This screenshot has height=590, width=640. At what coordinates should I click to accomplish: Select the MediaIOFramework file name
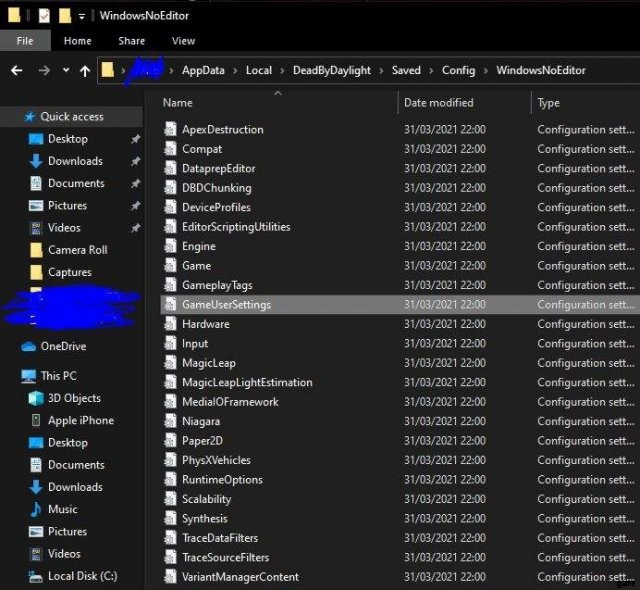[x=230, y=402]
